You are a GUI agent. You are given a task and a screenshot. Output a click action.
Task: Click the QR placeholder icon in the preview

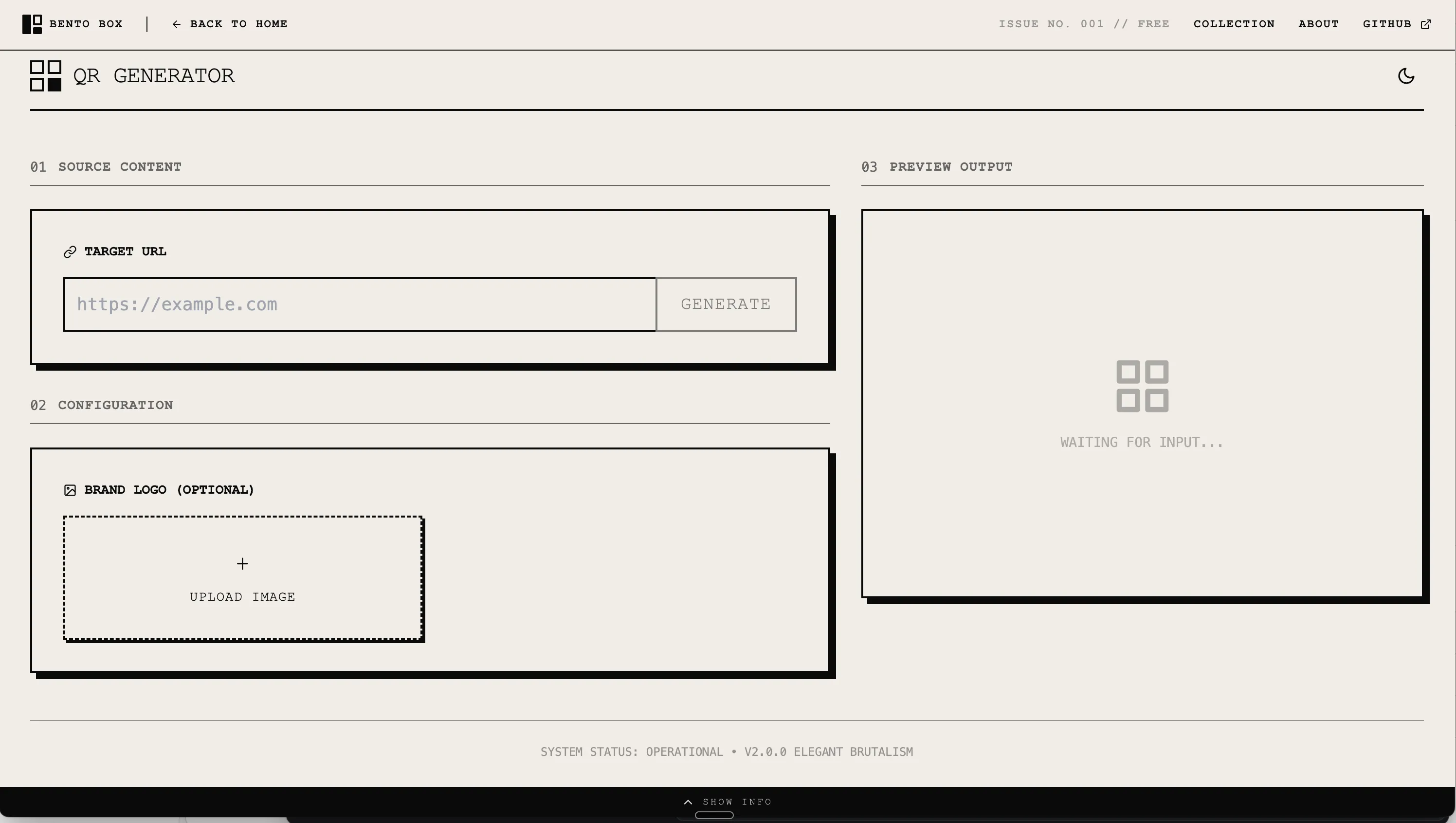point(1142,386)
